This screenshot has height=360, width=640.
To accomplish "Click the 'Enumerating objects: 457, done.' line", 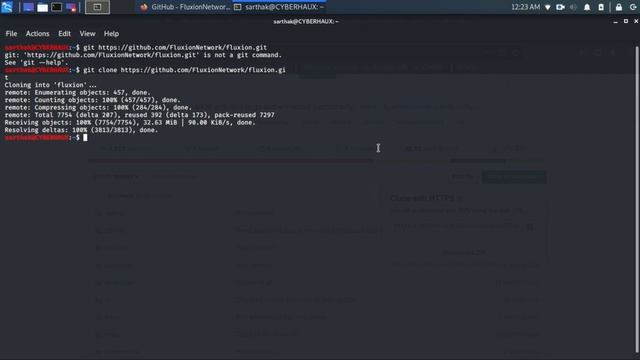I will [78, 93].
